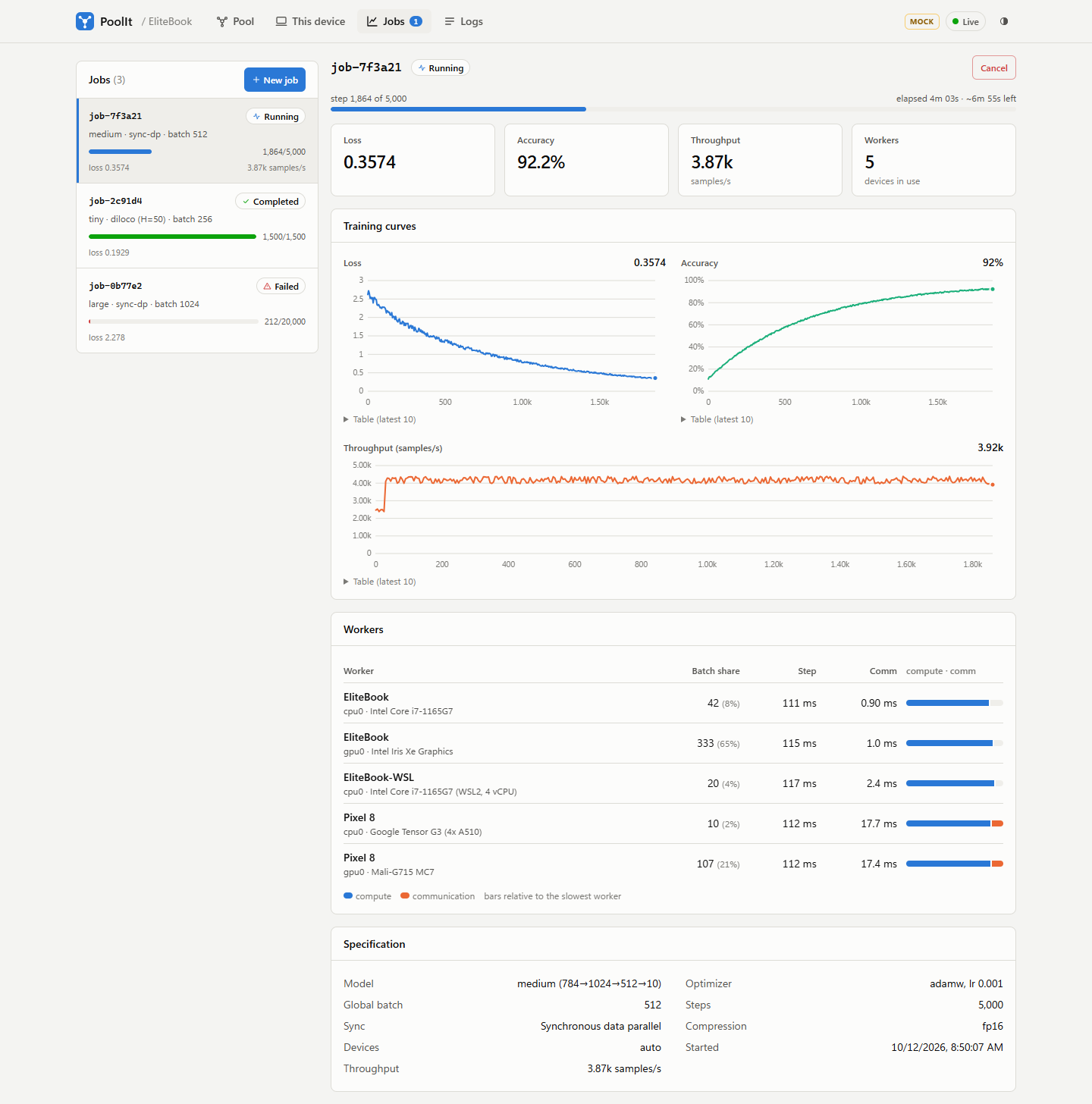Screen dimensions: 1092x1104
Task: Click the Loss line chart
Action: (x=504, y=341)
